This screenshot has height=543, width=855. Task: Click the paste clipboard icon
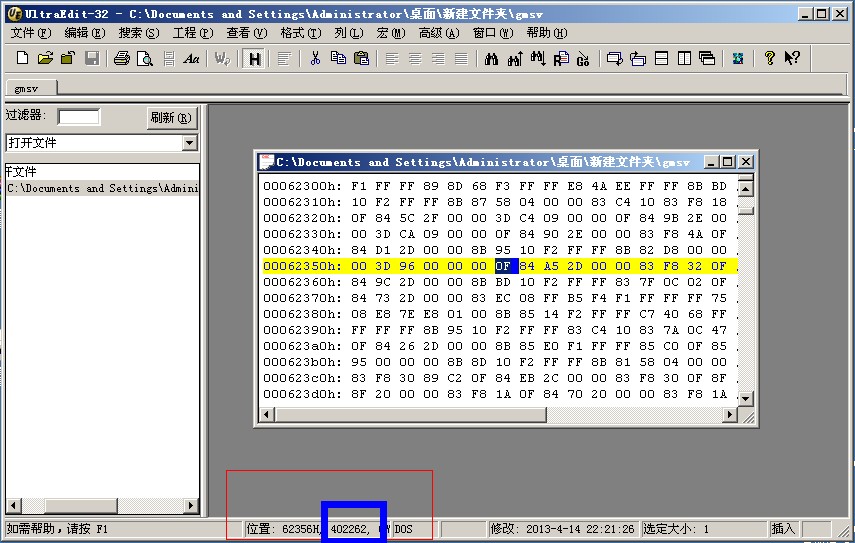[x=361, y=58]
